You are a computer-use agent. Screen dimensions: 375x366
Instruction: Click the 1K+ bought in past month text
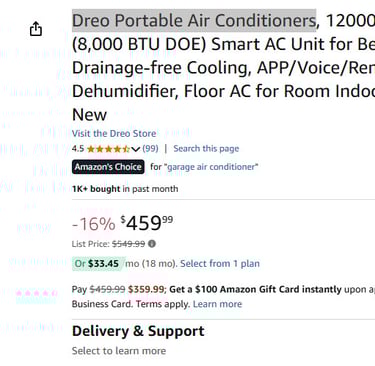tap(125, 189)
